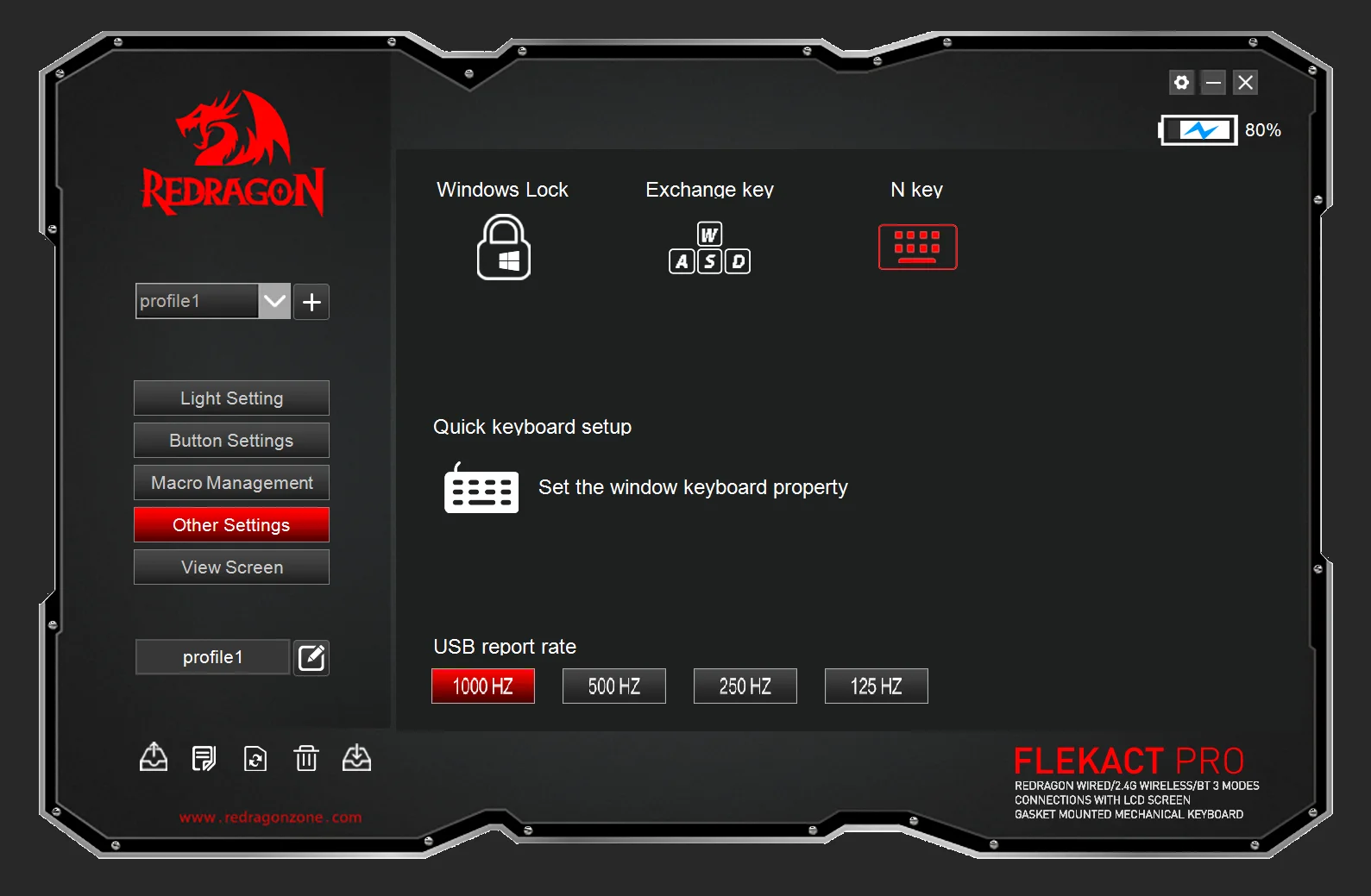Toggle the WASD Exchange key
The image size is (1371, 896).
709,248
